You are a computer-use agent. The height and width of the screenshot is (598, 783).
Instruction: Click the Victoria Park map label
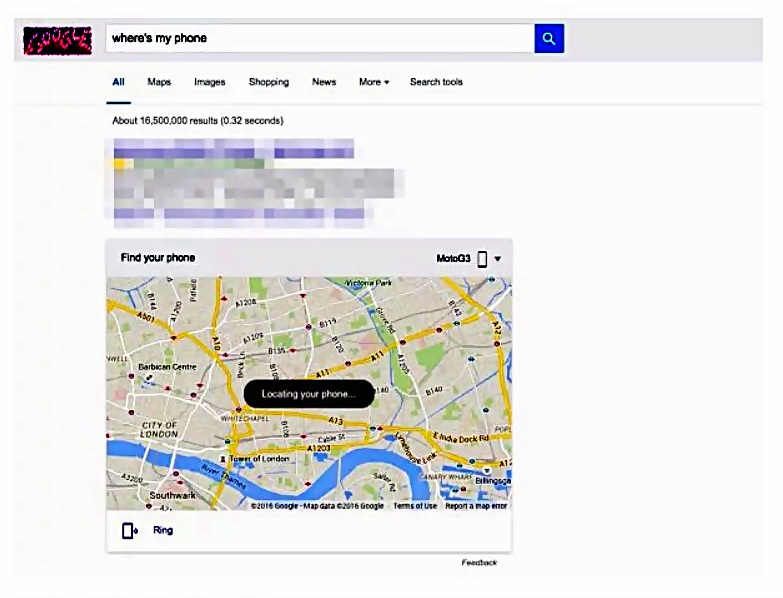point(369,283)
